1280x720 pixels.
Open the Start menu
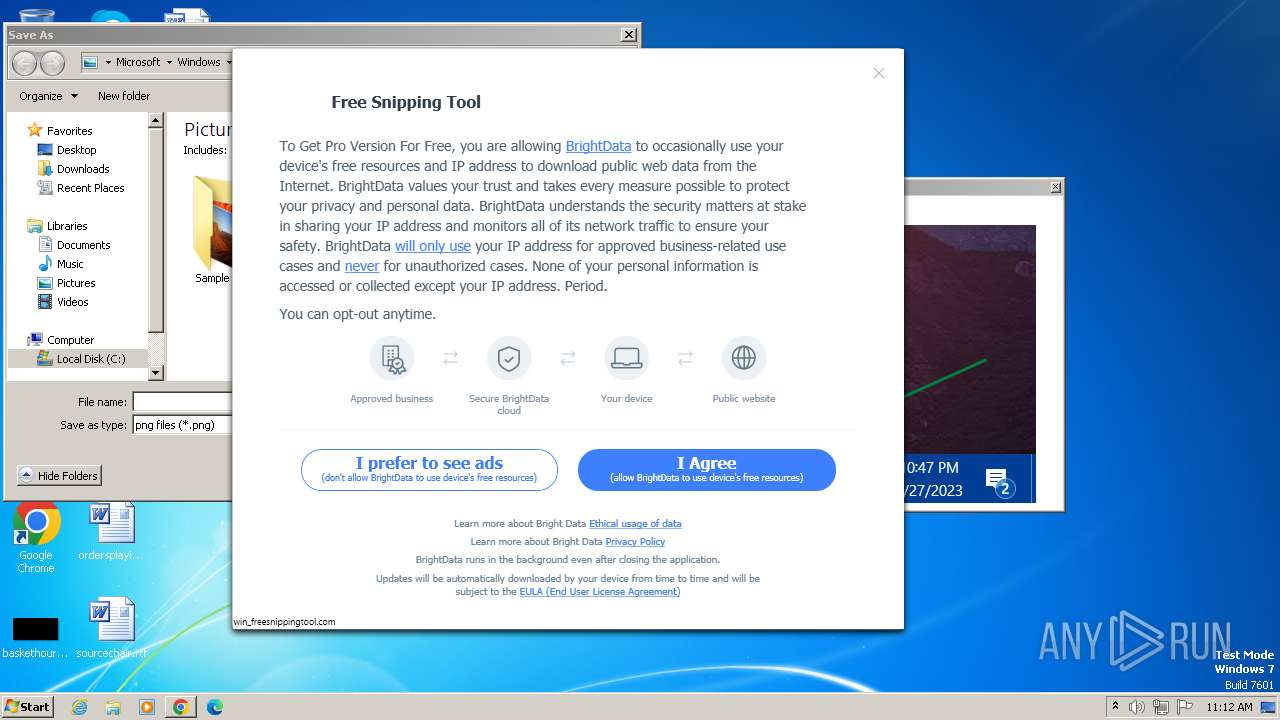tap(27, 707)
